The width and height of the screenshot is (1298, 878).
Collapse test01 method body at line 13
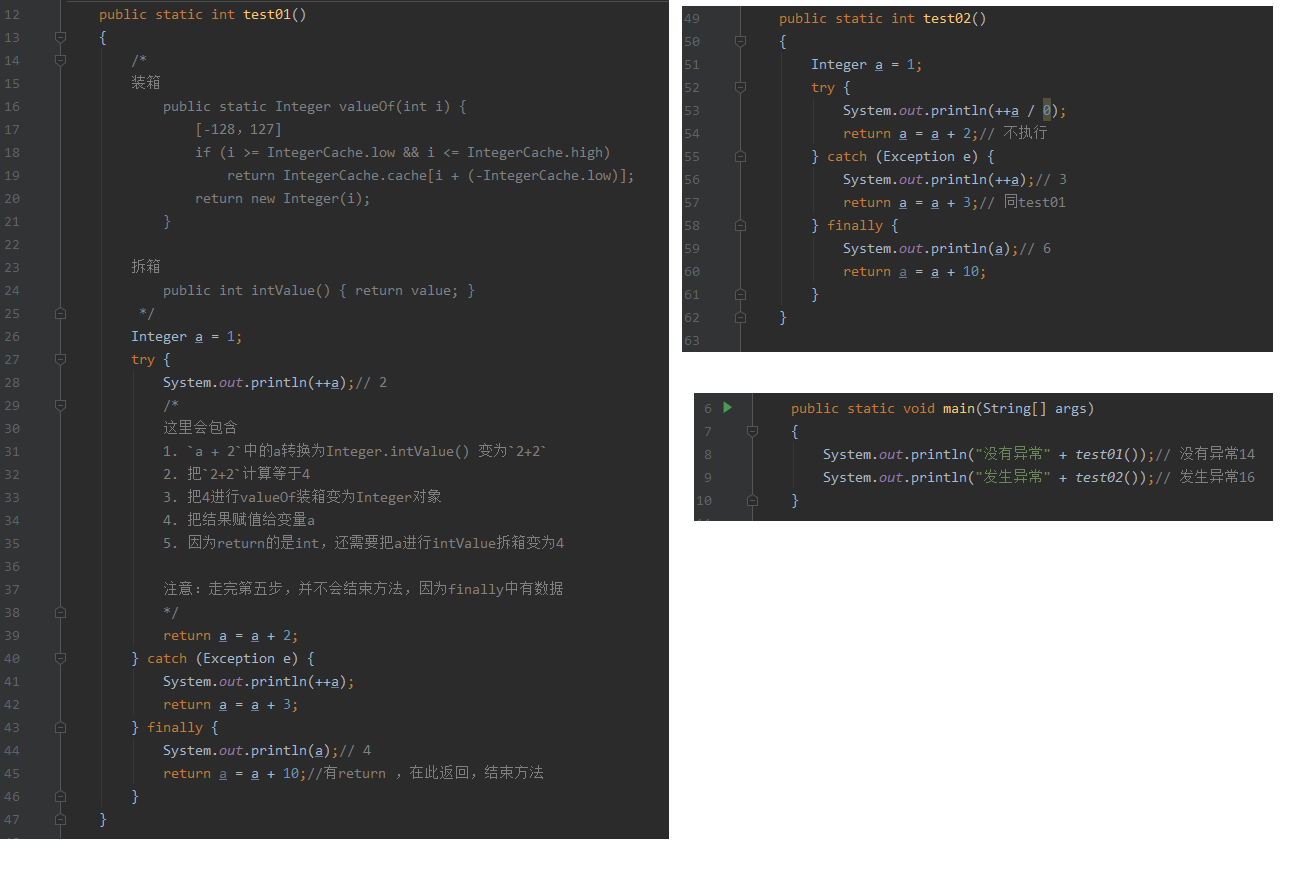pos(60,37)
